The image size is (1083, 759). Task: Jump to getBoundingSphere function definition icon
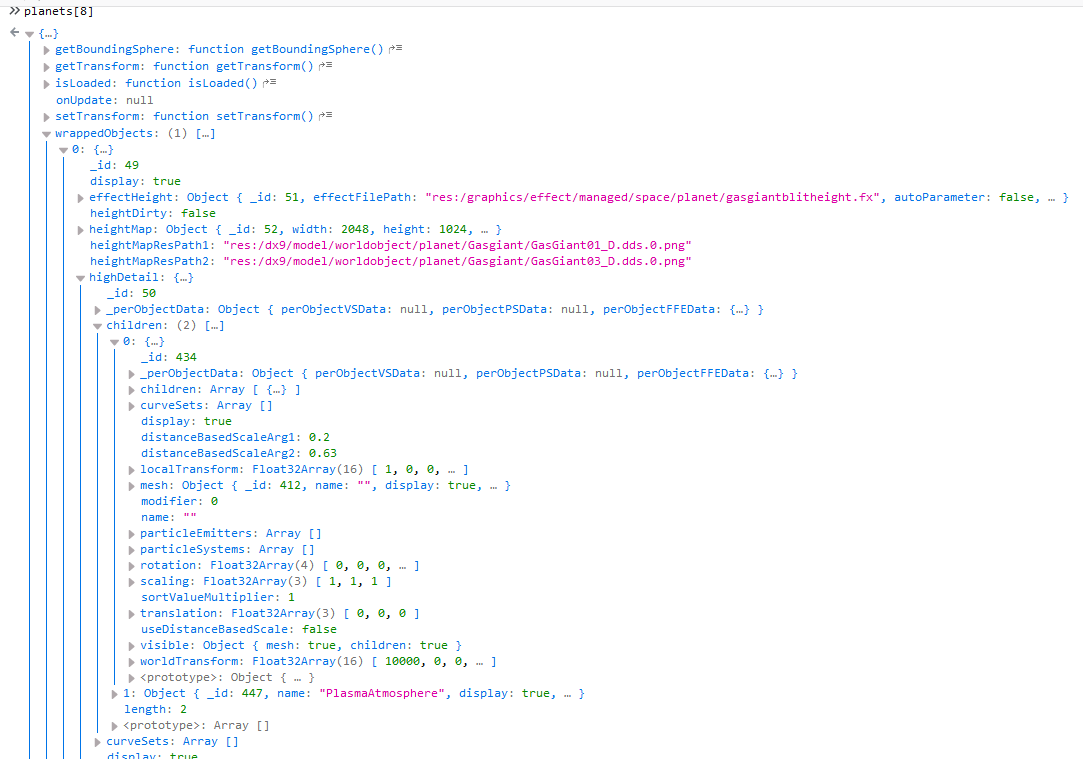396,49
